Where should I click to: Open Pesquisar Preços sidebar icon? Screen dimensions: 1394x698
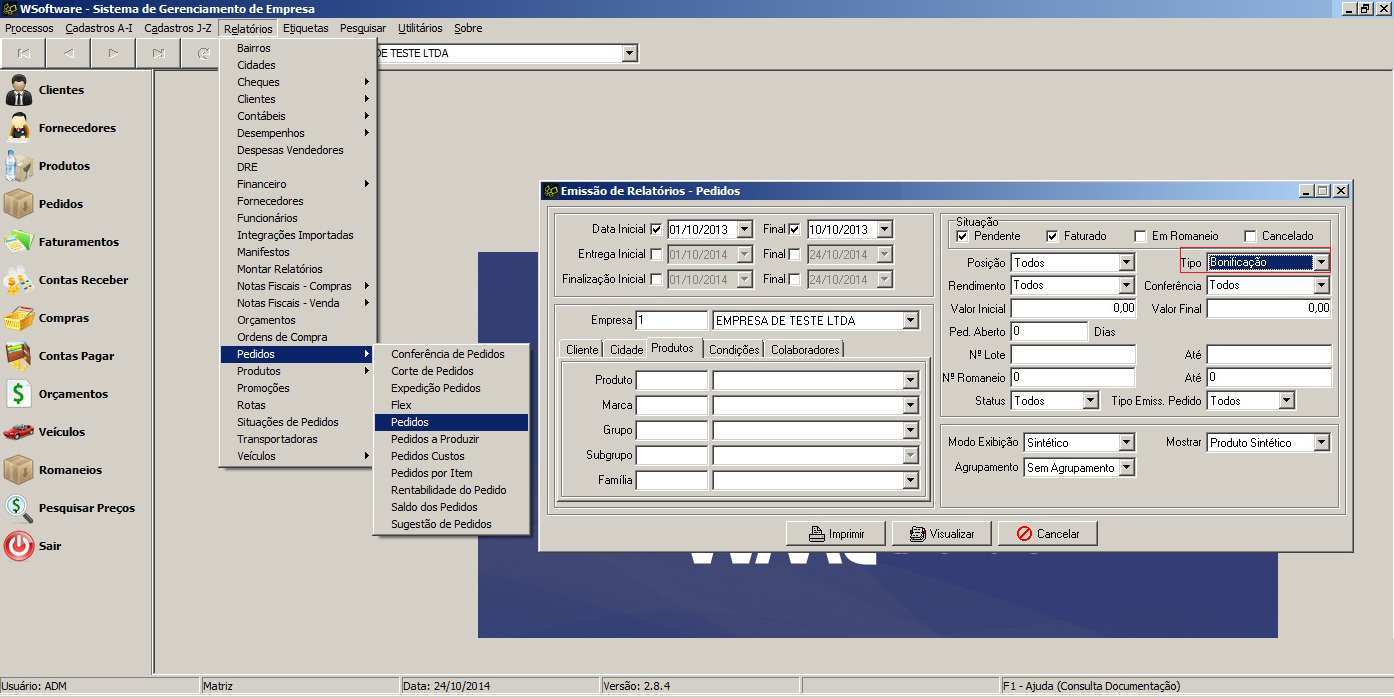19,508
